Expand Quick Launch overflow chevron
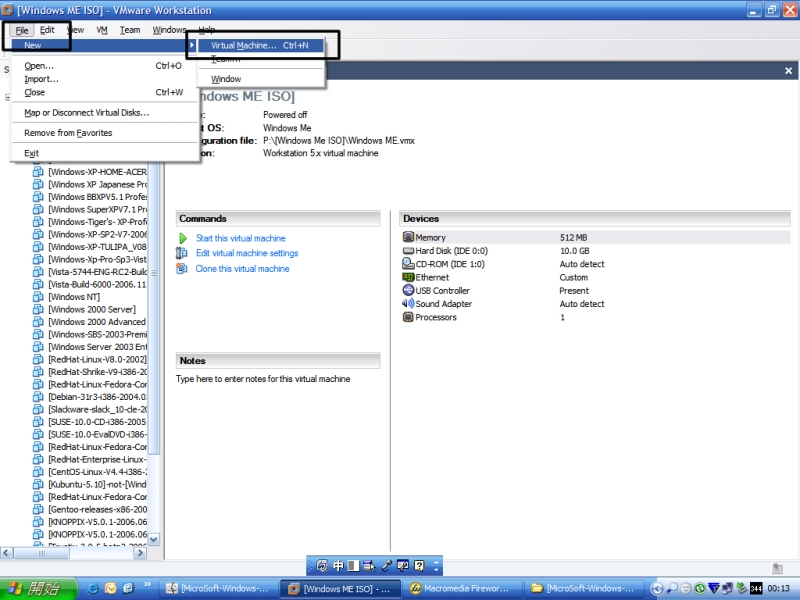This screenshot has height=600, width=800. (x=147, y=585)
